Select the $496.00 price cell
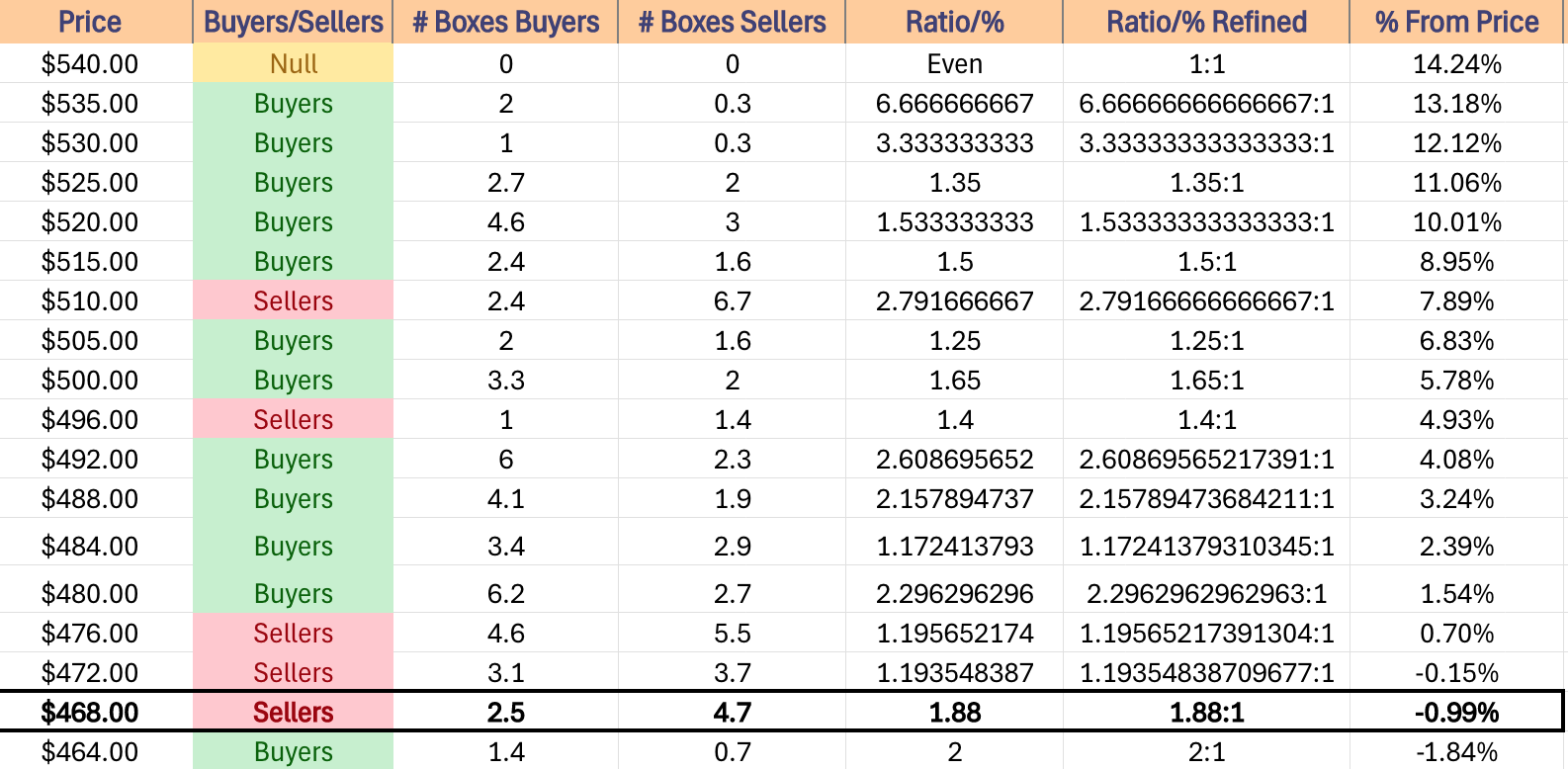Image resolution: width=1568 pixels, height=769 pixels. 96,420
